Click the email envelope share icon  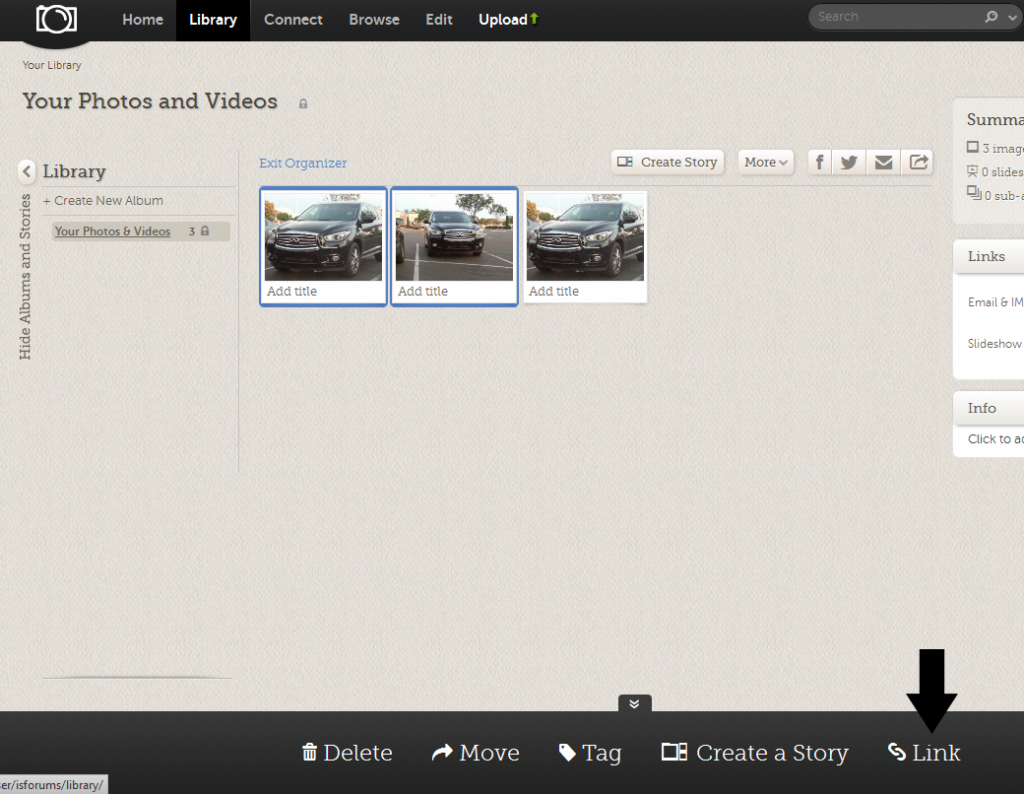(x=883, y=162)
